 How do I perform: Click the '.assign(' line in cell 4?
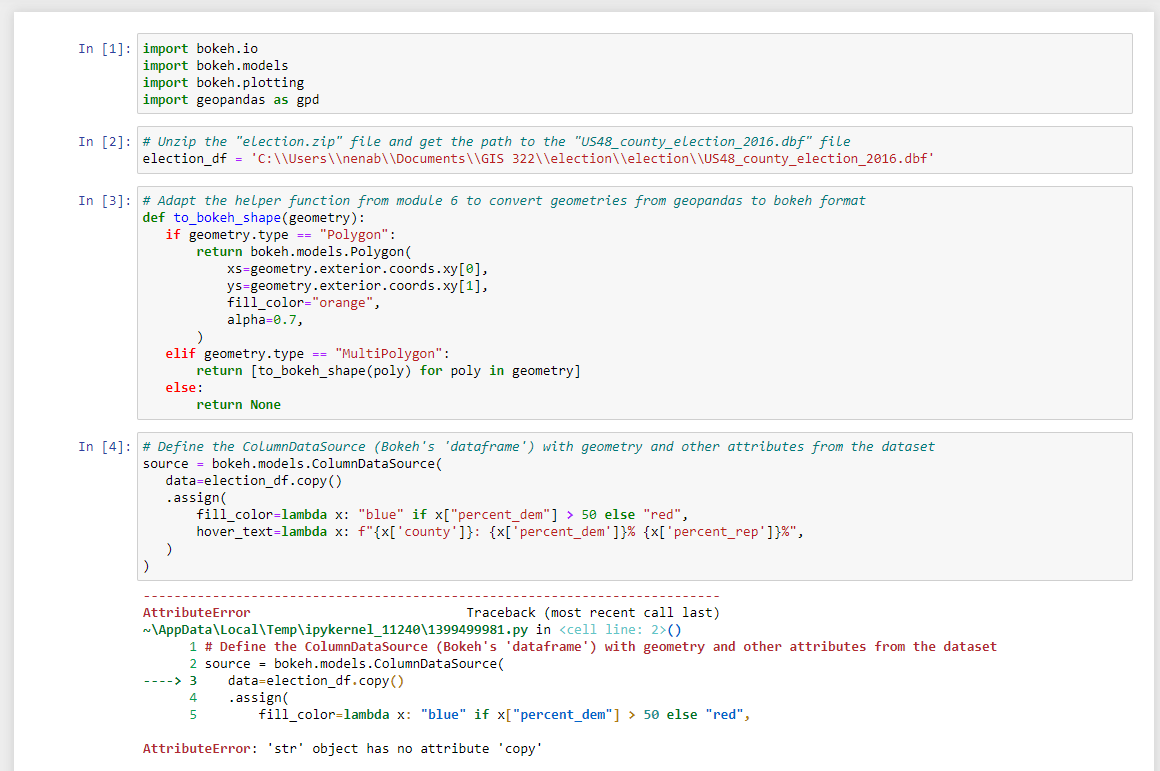click(196, 498)
